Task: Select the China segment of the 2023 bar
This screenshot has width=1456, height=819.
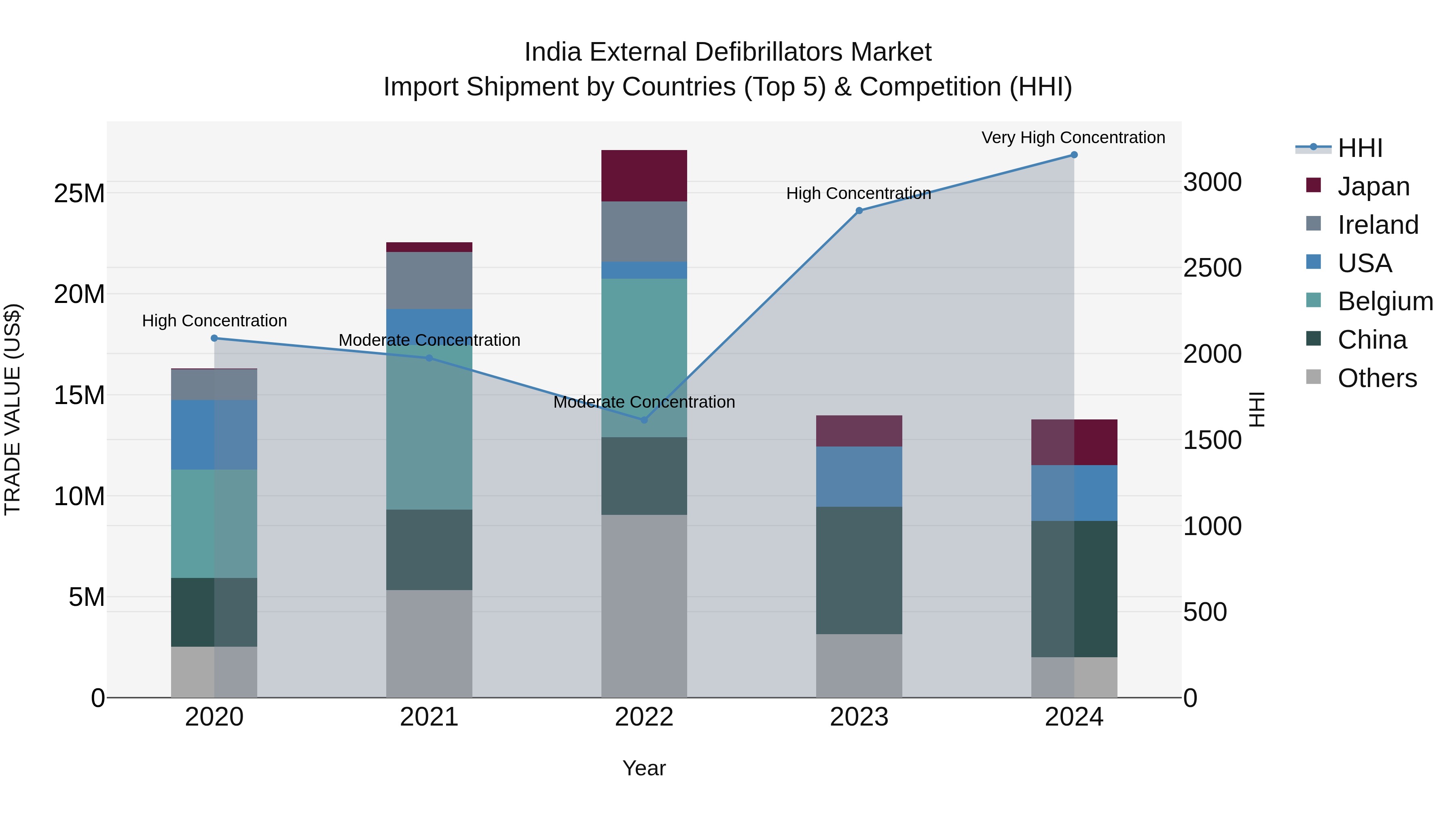Action: [x=859, y=570]
